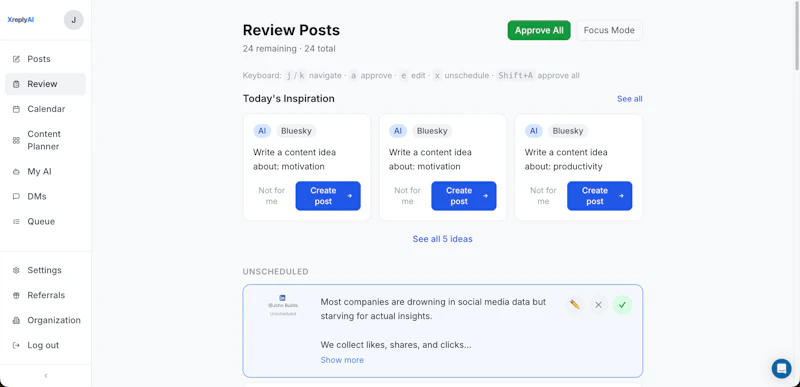The image size is (800, 387).
Task: Open the Referrals page
Action: (45, 295)
